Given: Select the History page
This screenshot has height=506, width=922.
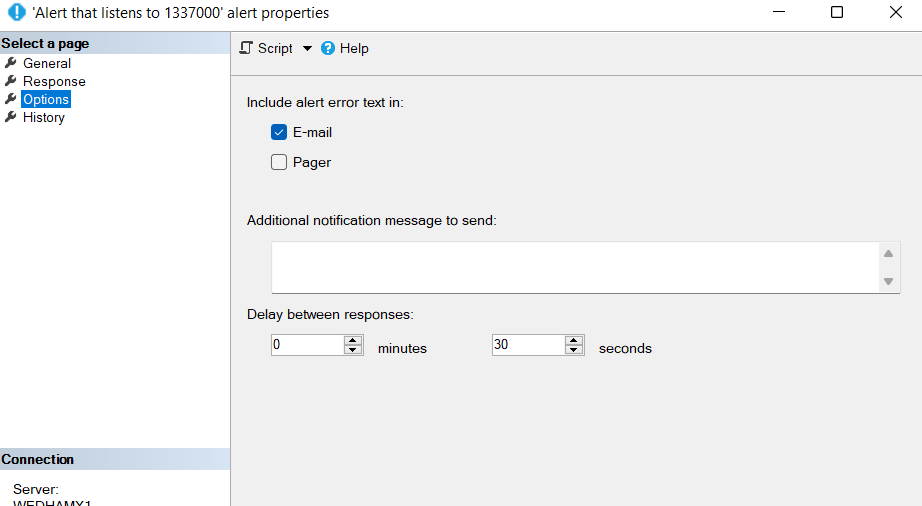Looking at the screenshot, I should (x=44, y=117).
